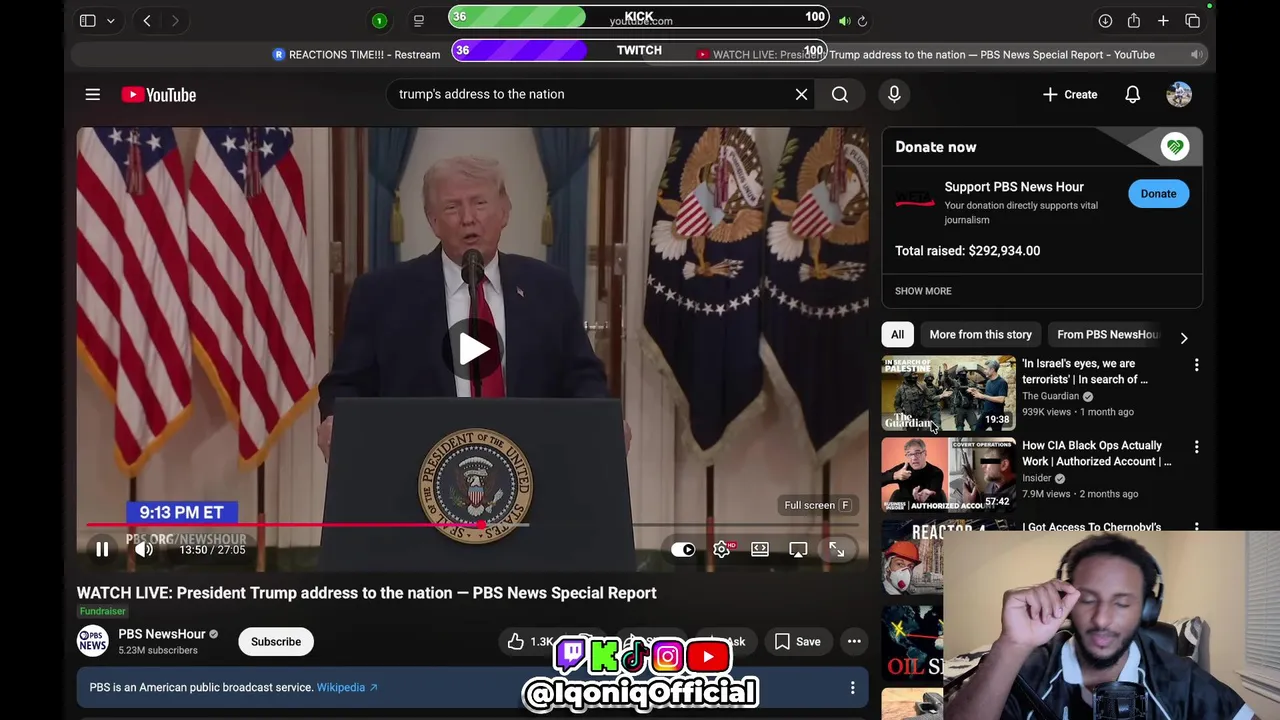Open the sidebar dropdown chevron in Safari toolbar

click(x=111, y=20)
